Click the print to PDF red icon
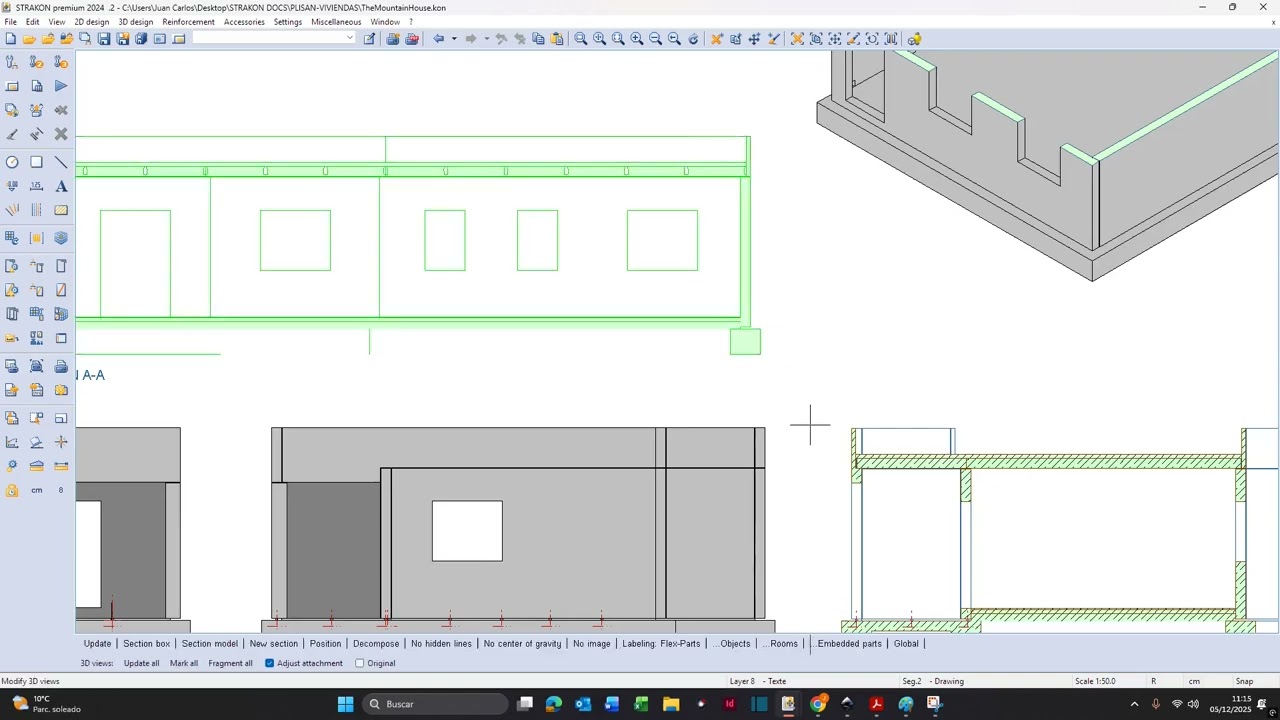 coord(412,39)
